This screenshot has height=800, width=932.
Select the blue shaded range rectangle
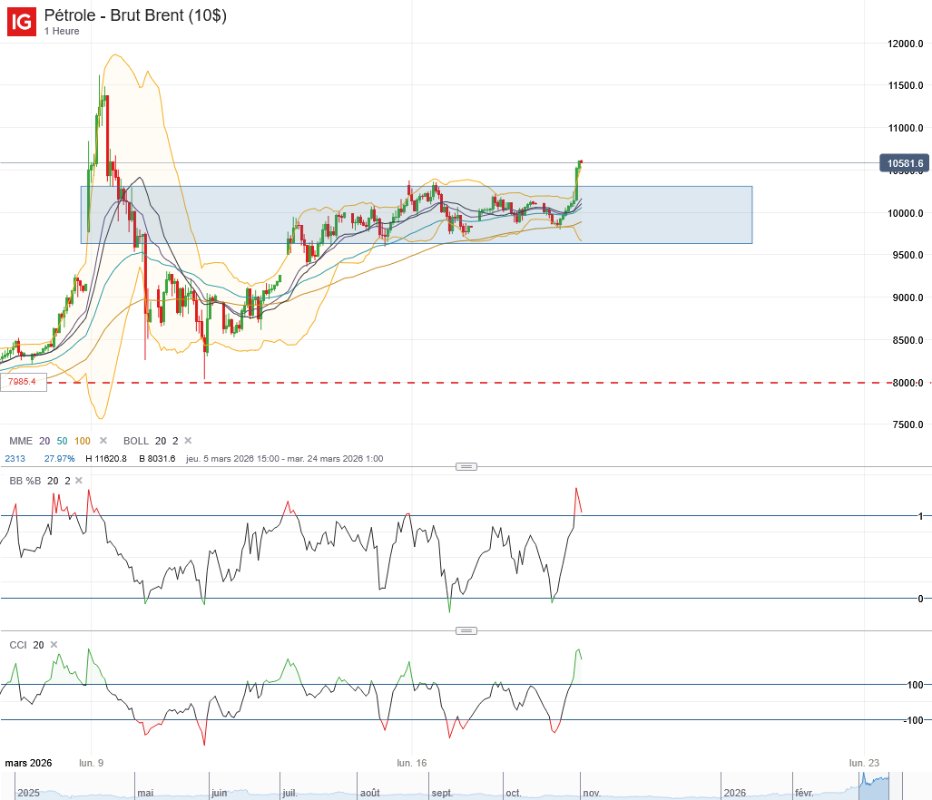[416, 215]
